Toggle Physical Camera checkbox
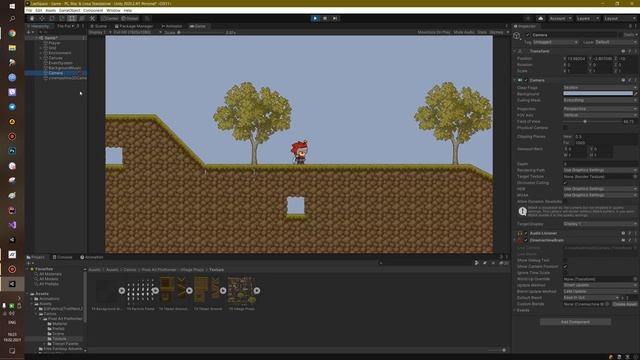 click(565, 128)
